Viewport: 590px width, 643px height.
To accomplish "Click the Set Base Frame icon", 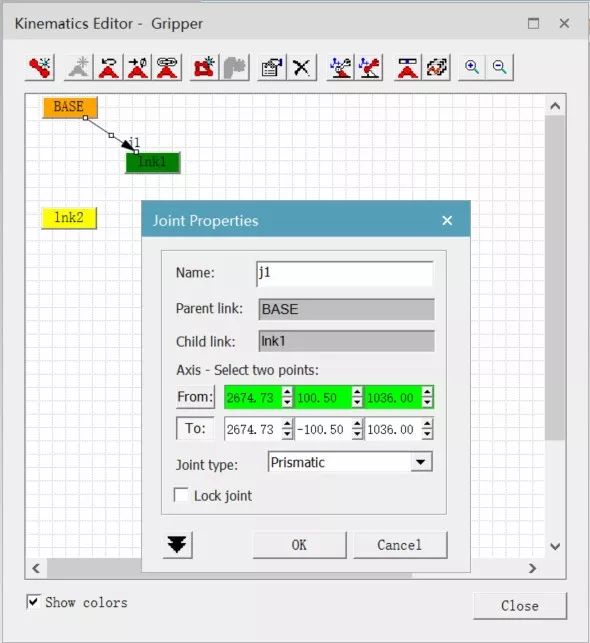I will point(341,67).
